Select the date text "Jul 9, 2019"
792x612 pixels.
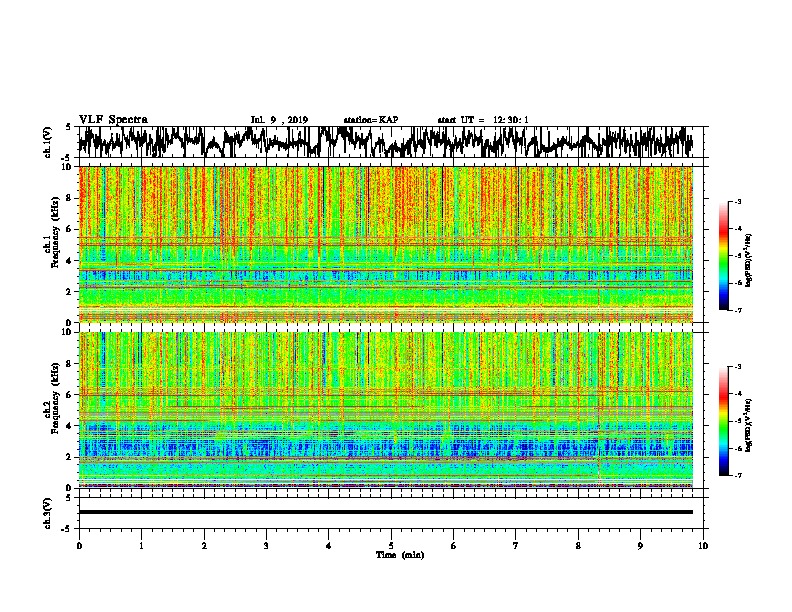coord(279,120)
